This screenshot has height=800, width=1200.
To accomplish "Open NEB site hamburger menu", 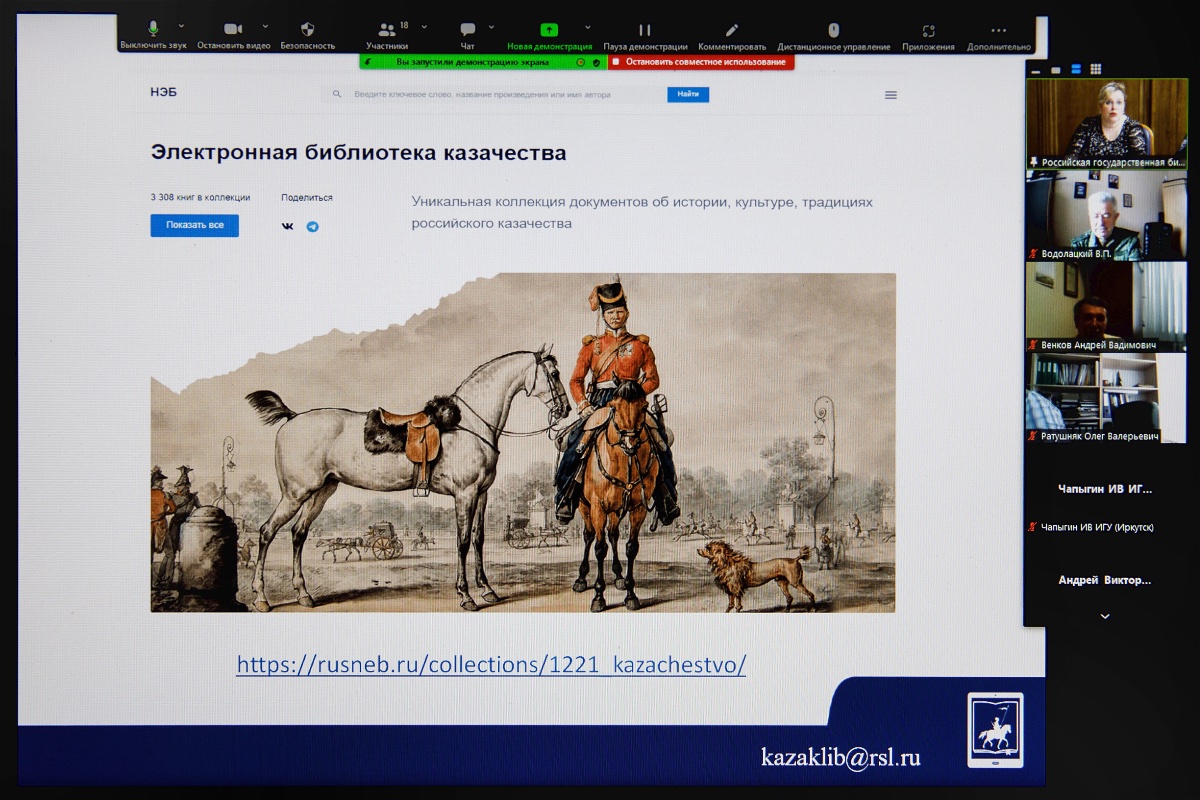I will tap(891, 95).
